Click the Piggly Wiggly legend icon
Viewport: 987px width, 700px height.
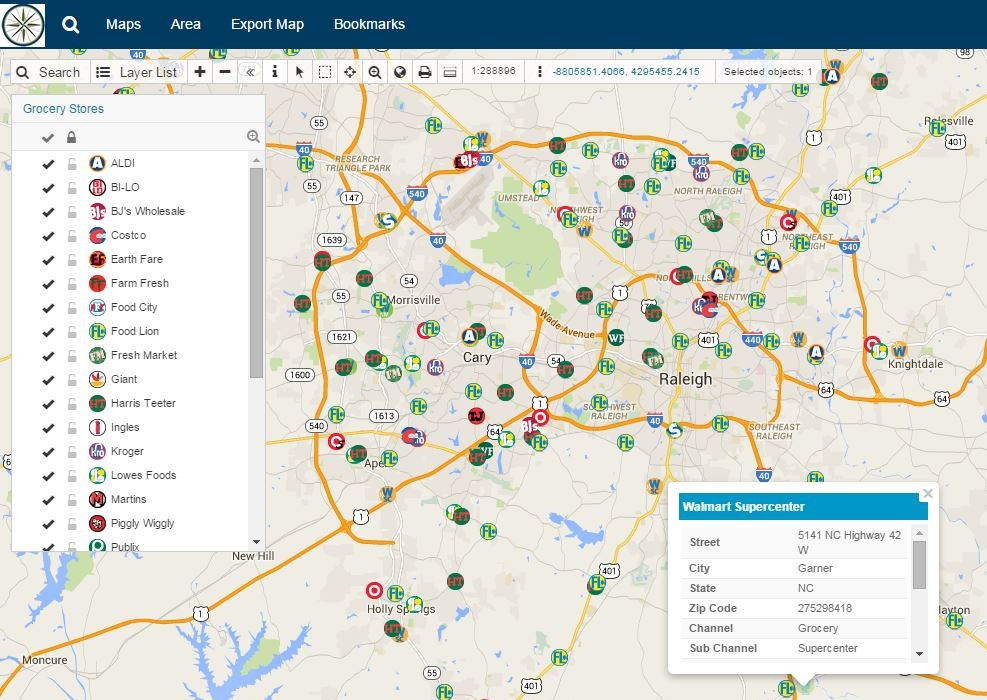[97, 523]
